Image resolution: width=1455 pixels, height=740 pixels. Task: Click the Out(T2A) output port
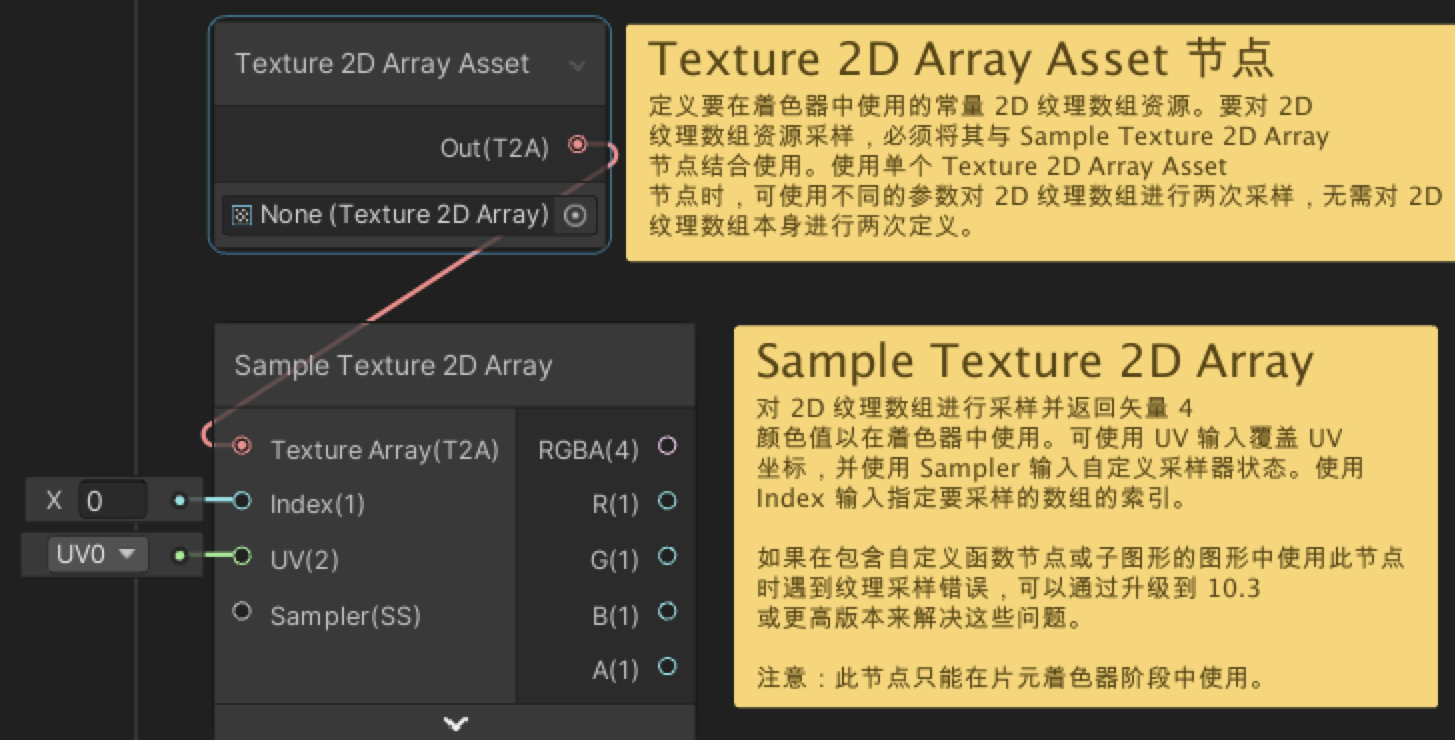577,145
